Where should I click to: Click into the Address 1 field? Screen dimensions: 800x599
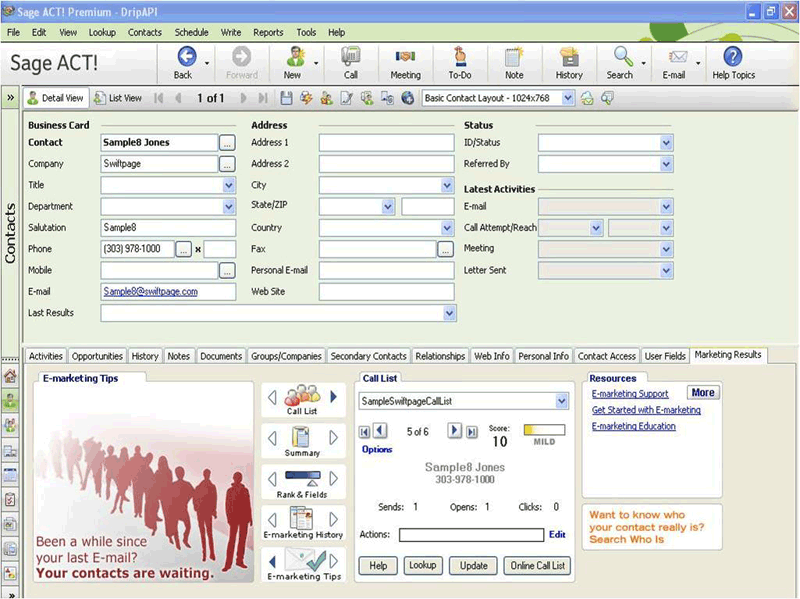[386, 143]
